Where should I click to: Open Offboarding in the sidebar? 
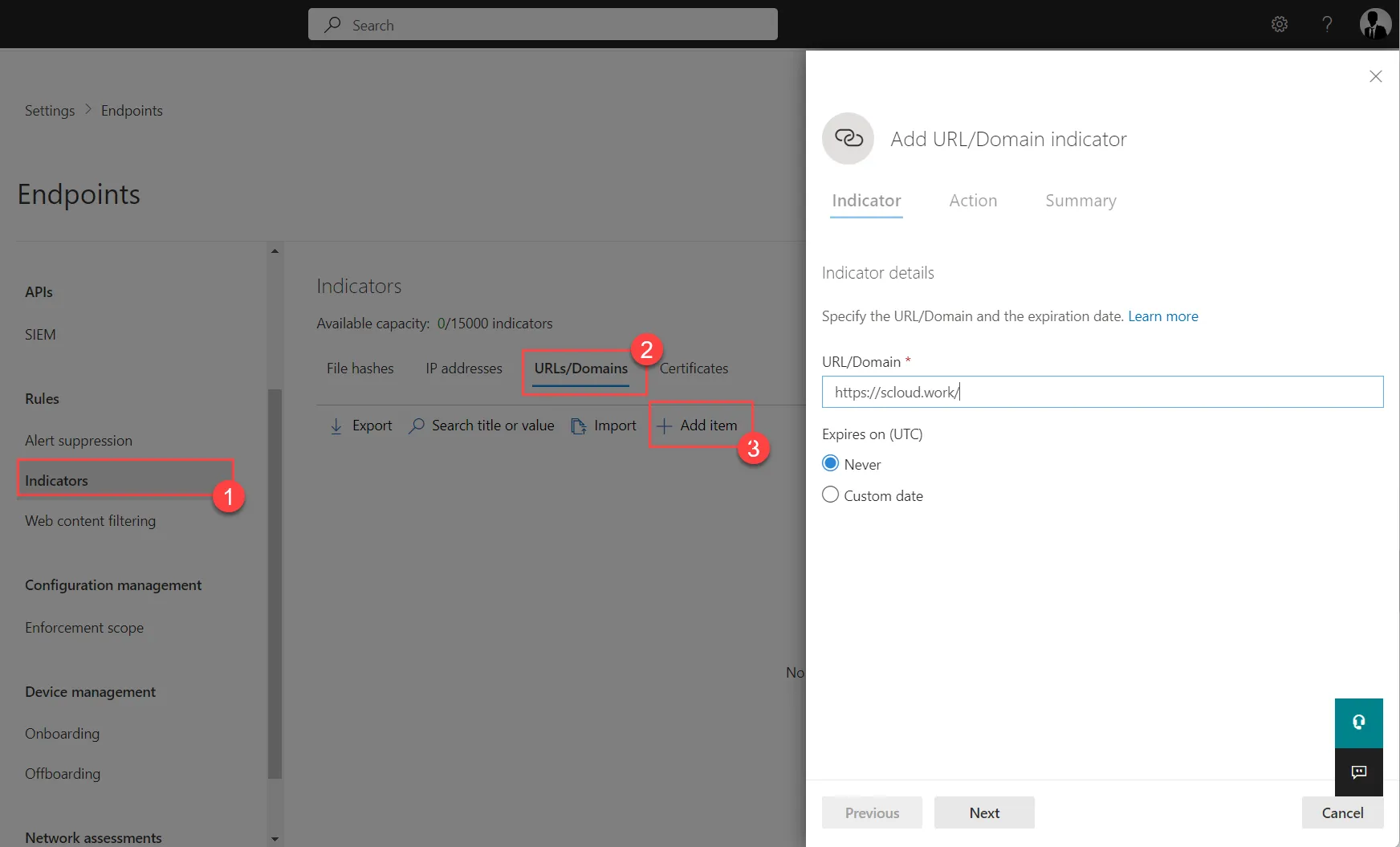pos(63,774)
